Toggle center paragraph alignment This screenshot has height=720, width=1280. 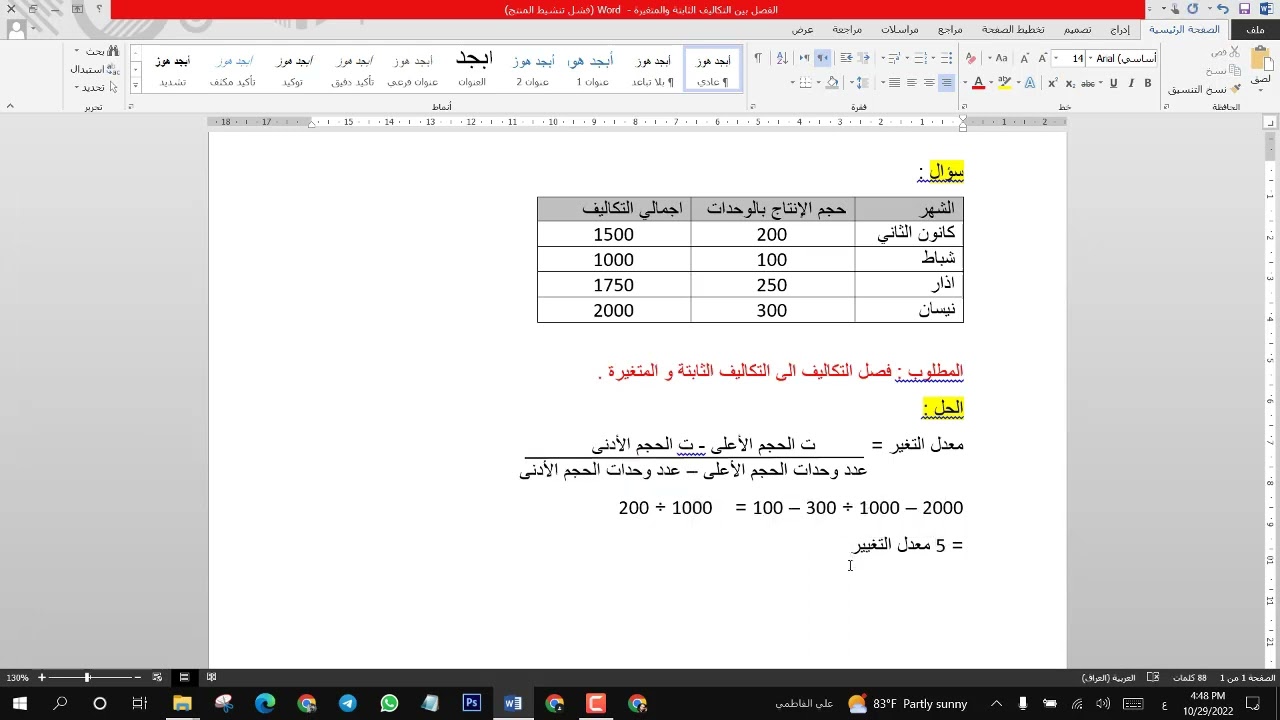929,83
